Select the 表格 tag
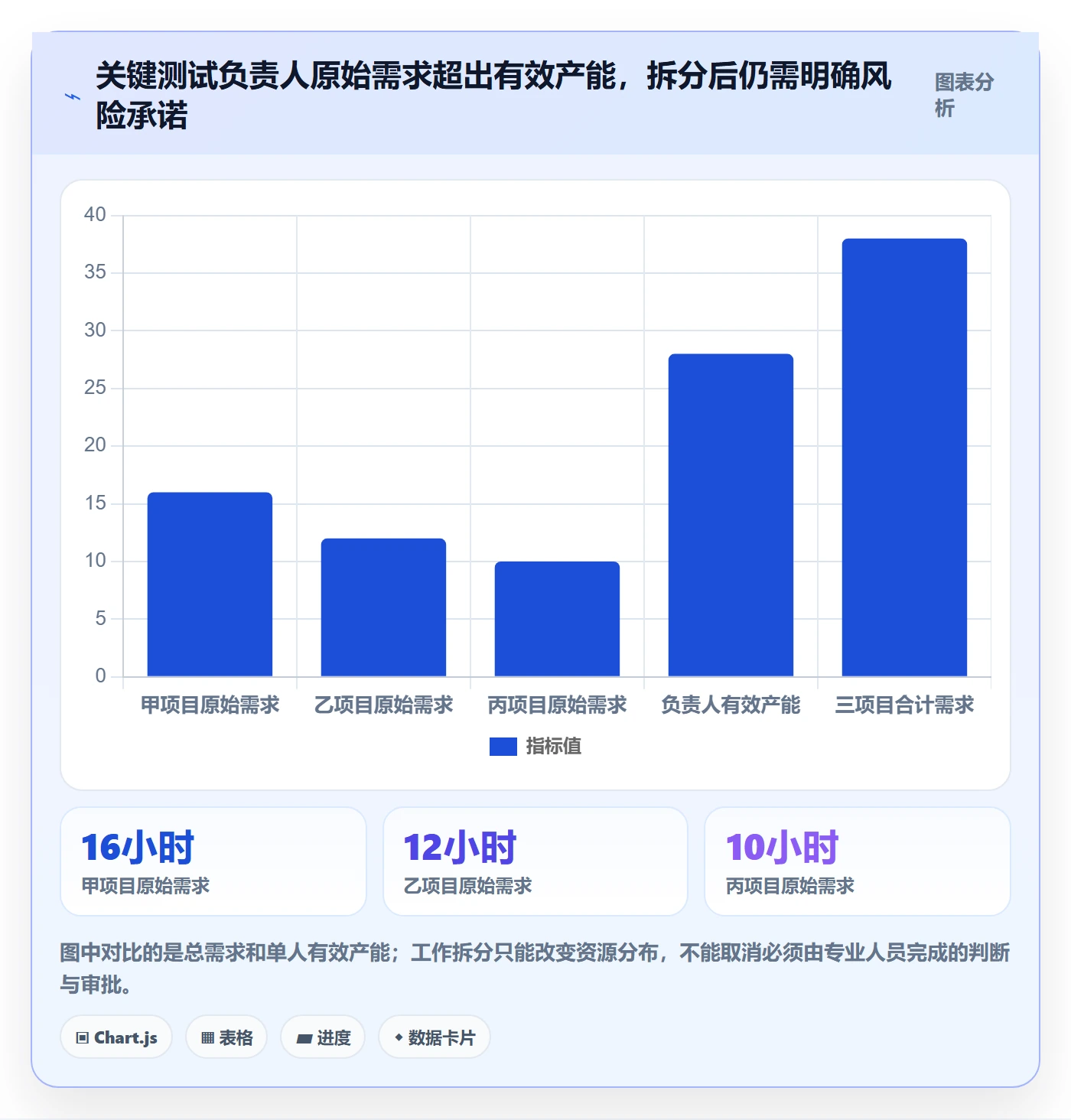The height and width of the screenshot is (1120, 1071). click(x=226, y=1037)
